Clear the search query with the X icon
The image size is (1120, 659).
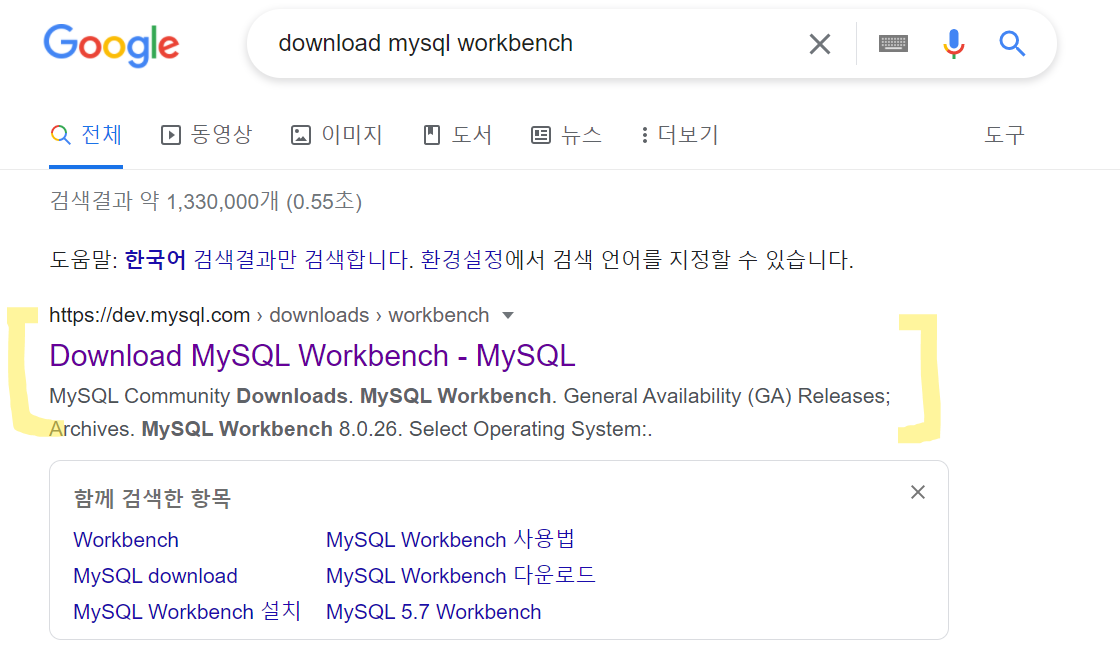coord(820,44)
